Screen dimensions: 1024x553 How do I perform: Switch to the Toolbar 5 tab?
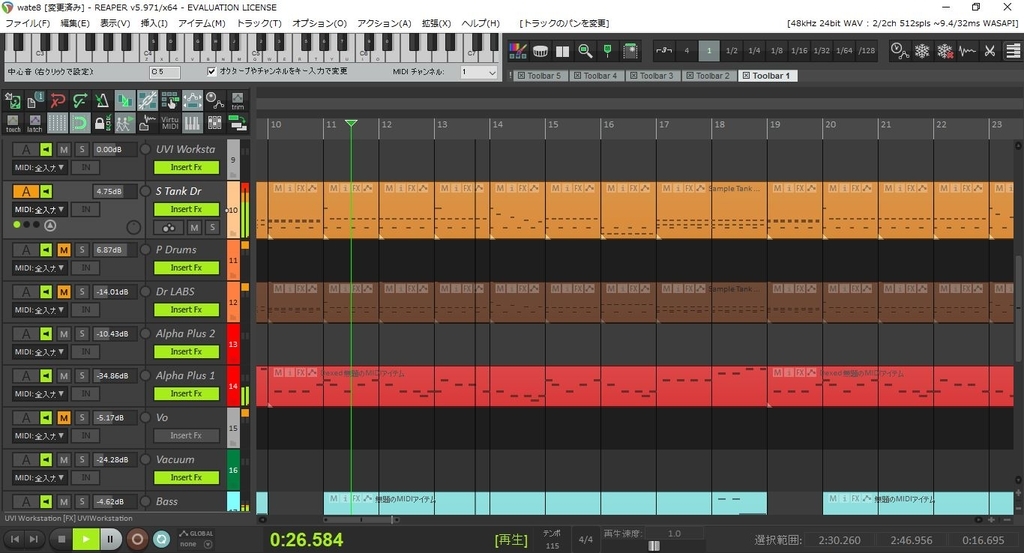pos(539,76)
